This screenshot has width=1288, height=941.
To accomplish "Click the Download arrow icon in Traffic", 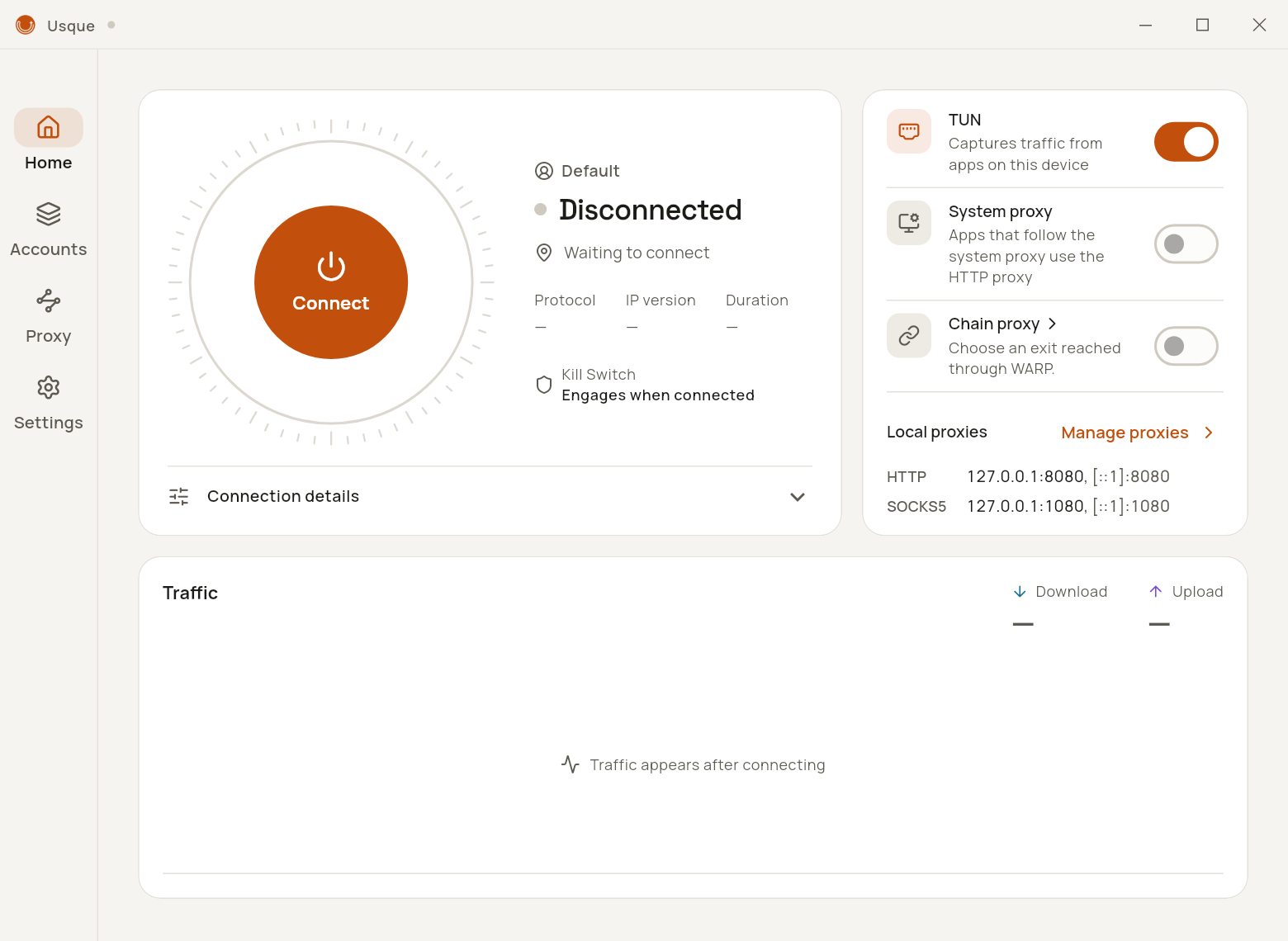I will click(1020, 592).
